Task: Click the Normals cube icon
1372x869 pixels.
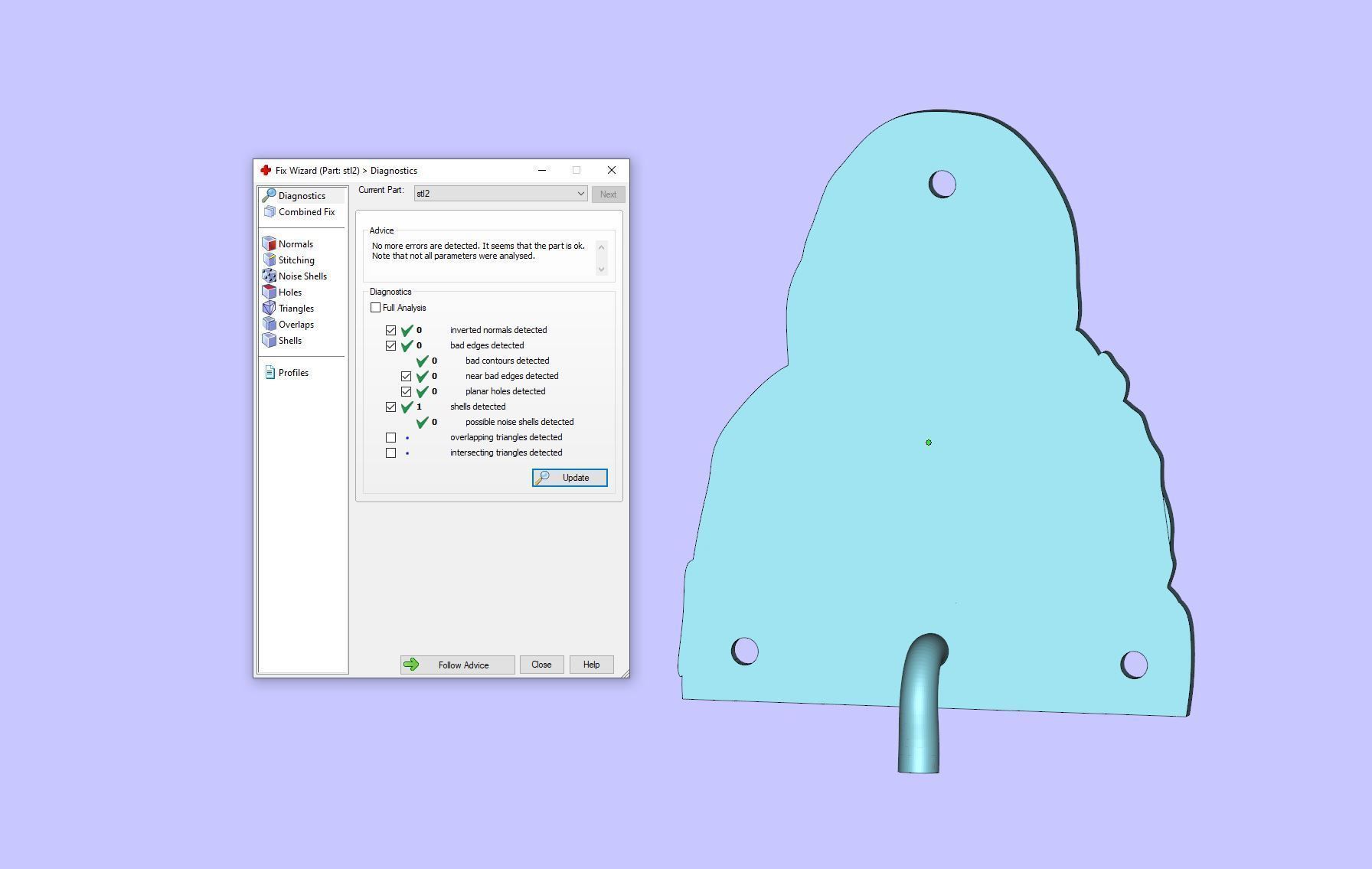Action: point(269,243)
